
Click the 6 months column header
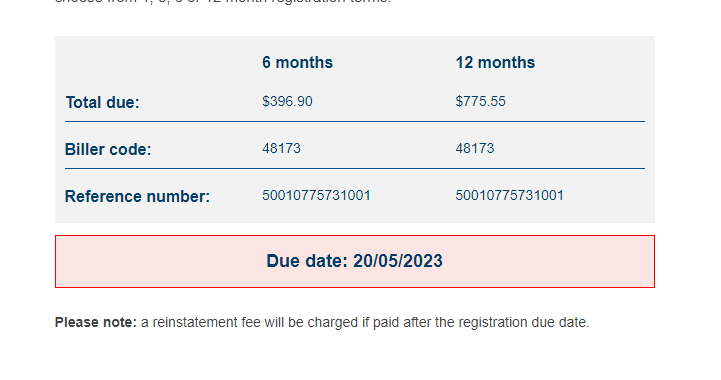pos(297,63)
